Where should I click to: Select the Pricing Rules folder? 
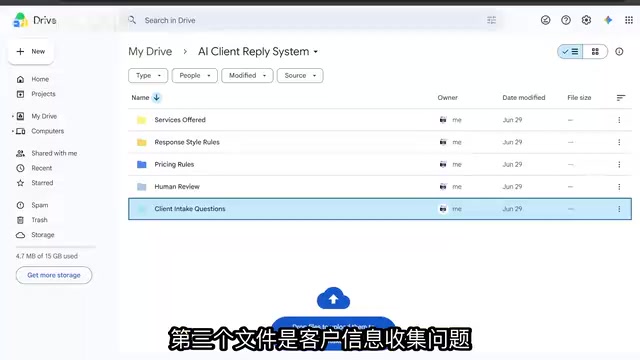coord(380,164)
